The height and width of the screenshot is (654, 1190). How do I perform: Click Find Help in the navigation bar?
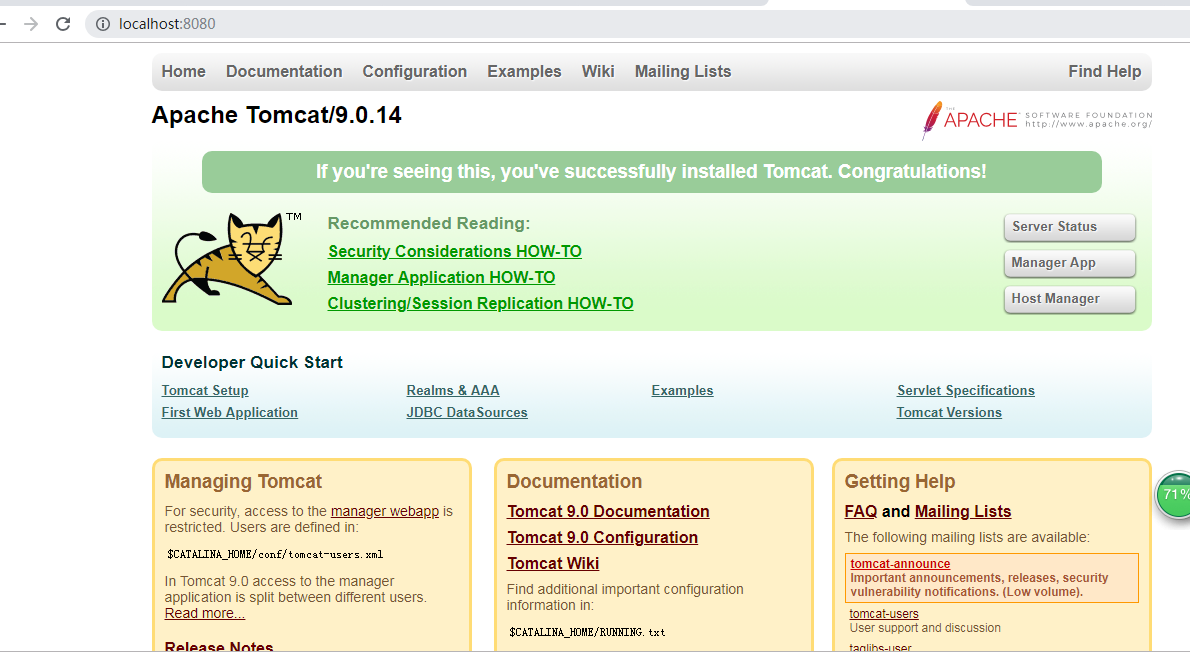1104,71
